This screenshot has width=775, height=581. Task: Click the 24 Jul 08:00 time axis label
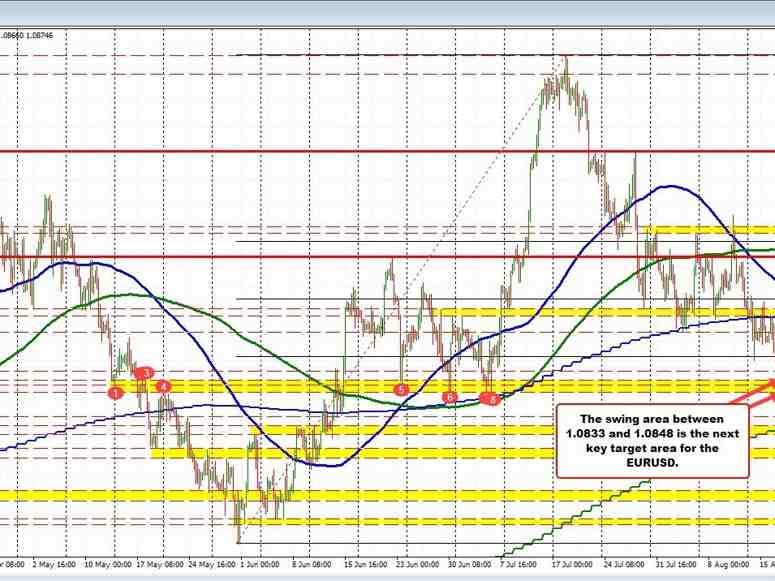coord(624,564)
